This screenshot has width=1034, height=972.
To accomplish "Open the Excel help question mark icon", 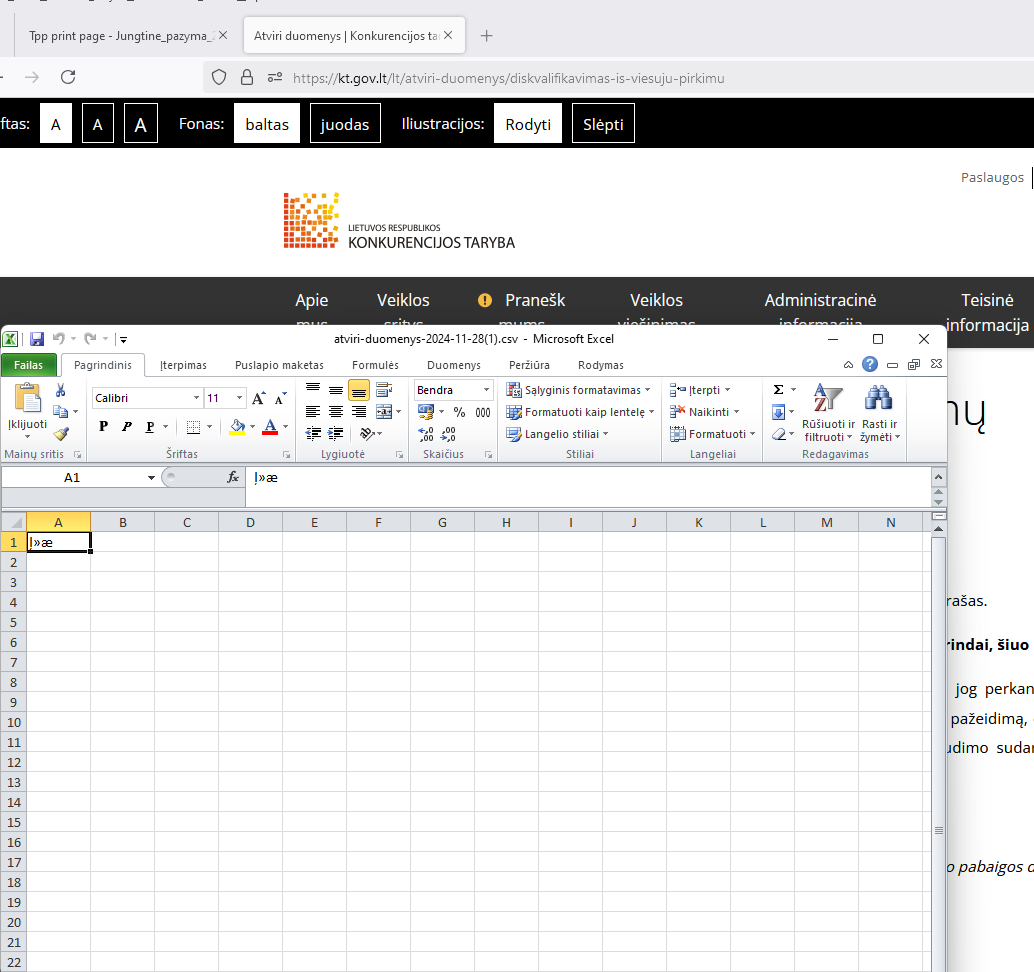I will coord(870,365).
